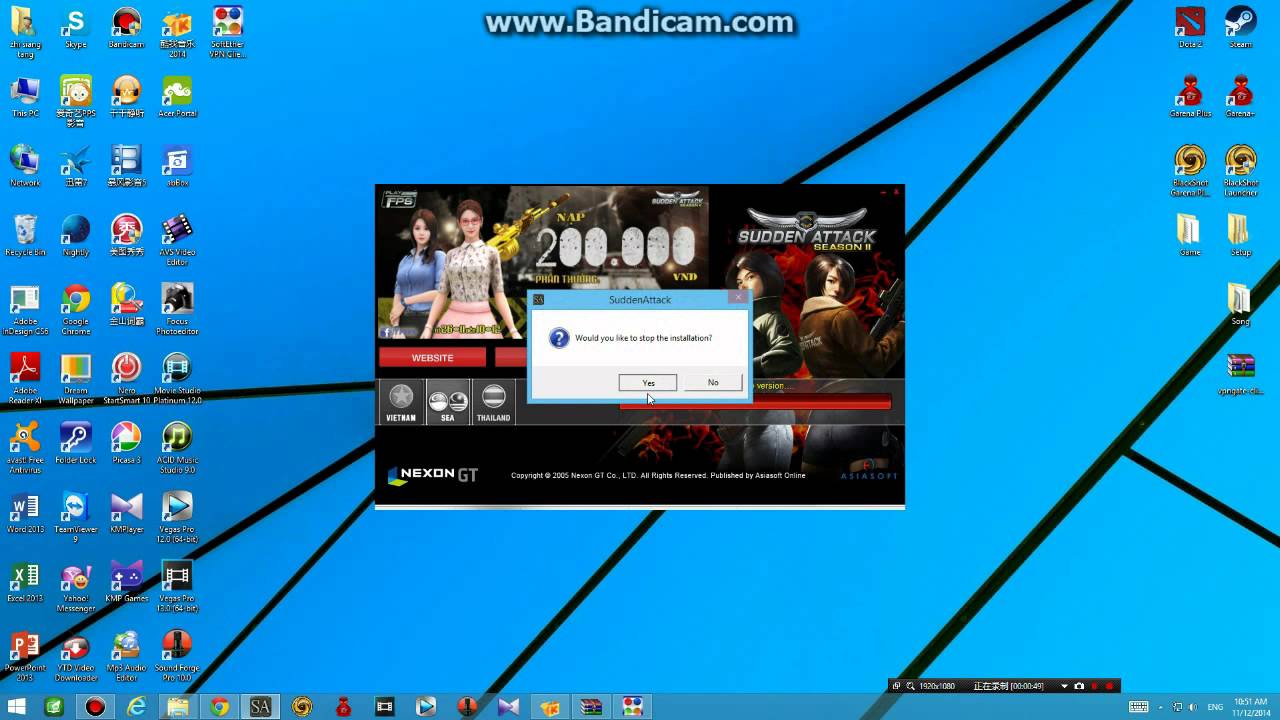Image resolution: width=1280 pixels, height=720 pixels.
Task: Select SEA region in launcher
Action: point(448,402)
